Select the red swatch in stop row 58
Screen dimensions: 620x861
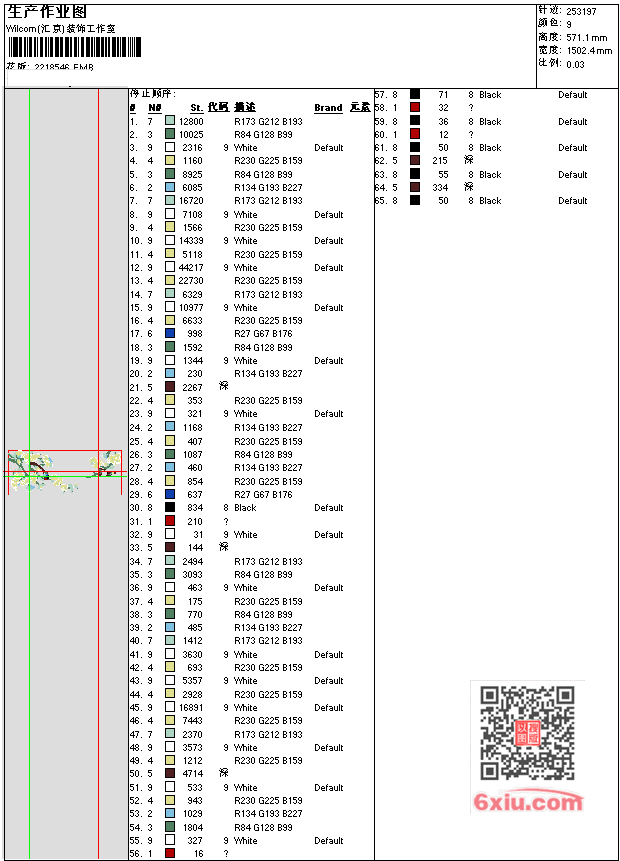[x=415, y=108]
